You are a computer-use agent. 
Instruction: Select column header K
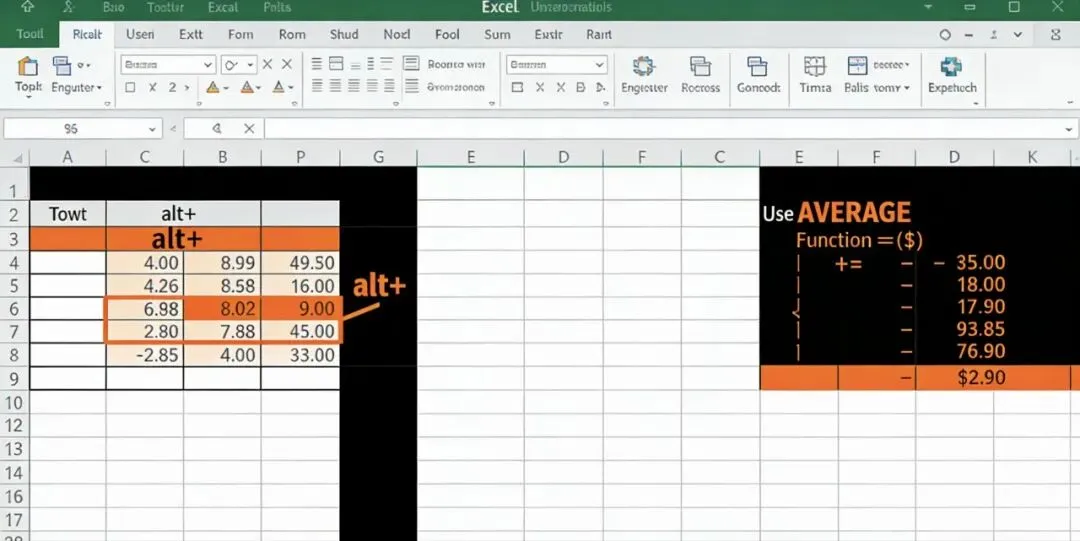1032,157
